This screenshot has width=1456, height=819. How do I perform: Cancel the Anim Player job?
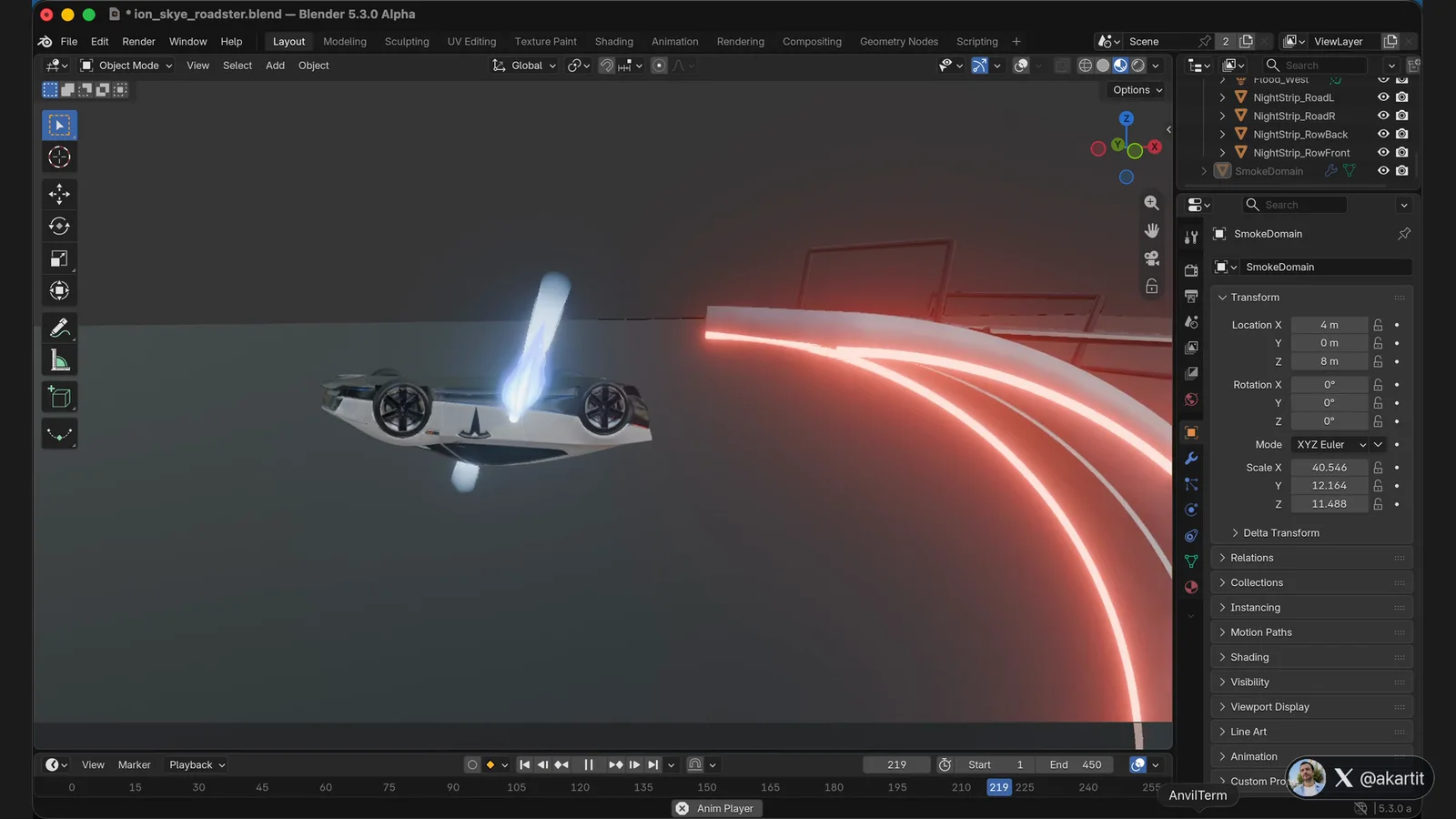[682, 808]
